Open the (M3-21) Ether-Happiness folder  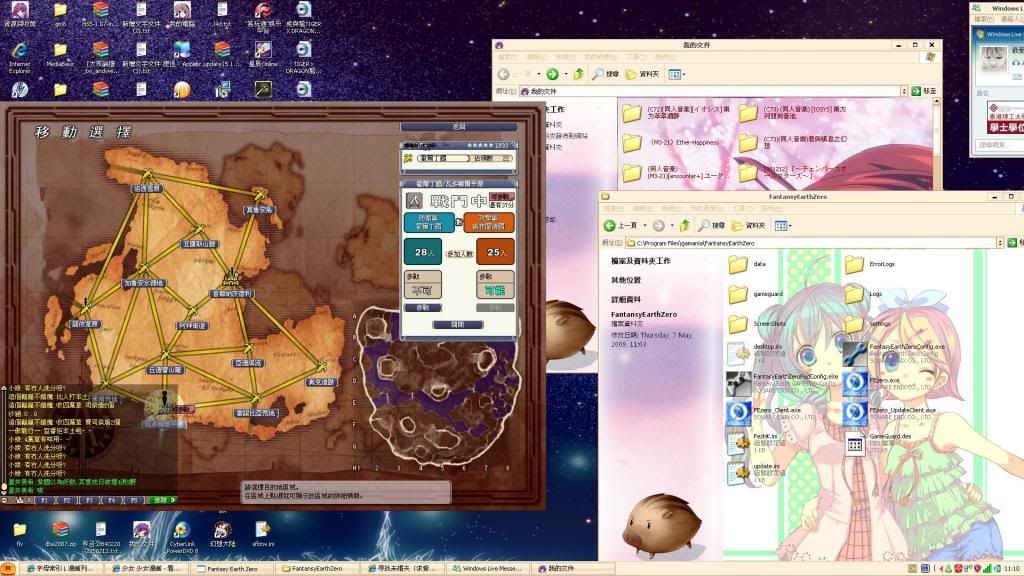coord(671,142)
